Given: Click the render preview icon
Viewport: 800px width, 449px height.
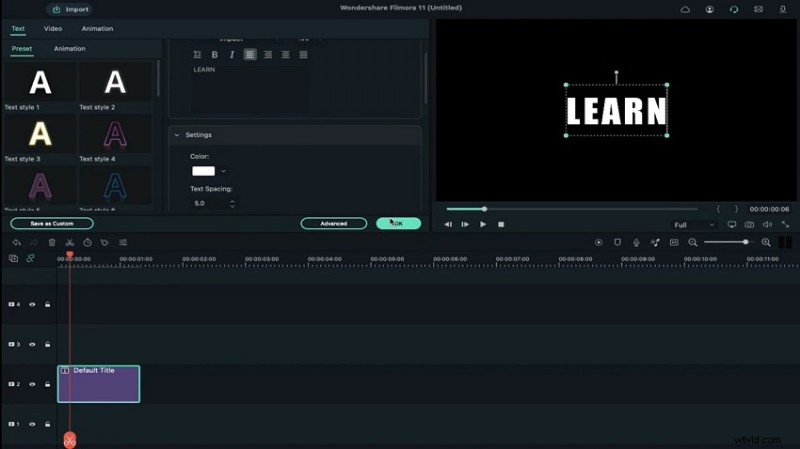Looking at the screenshot, I should (598, 242).
